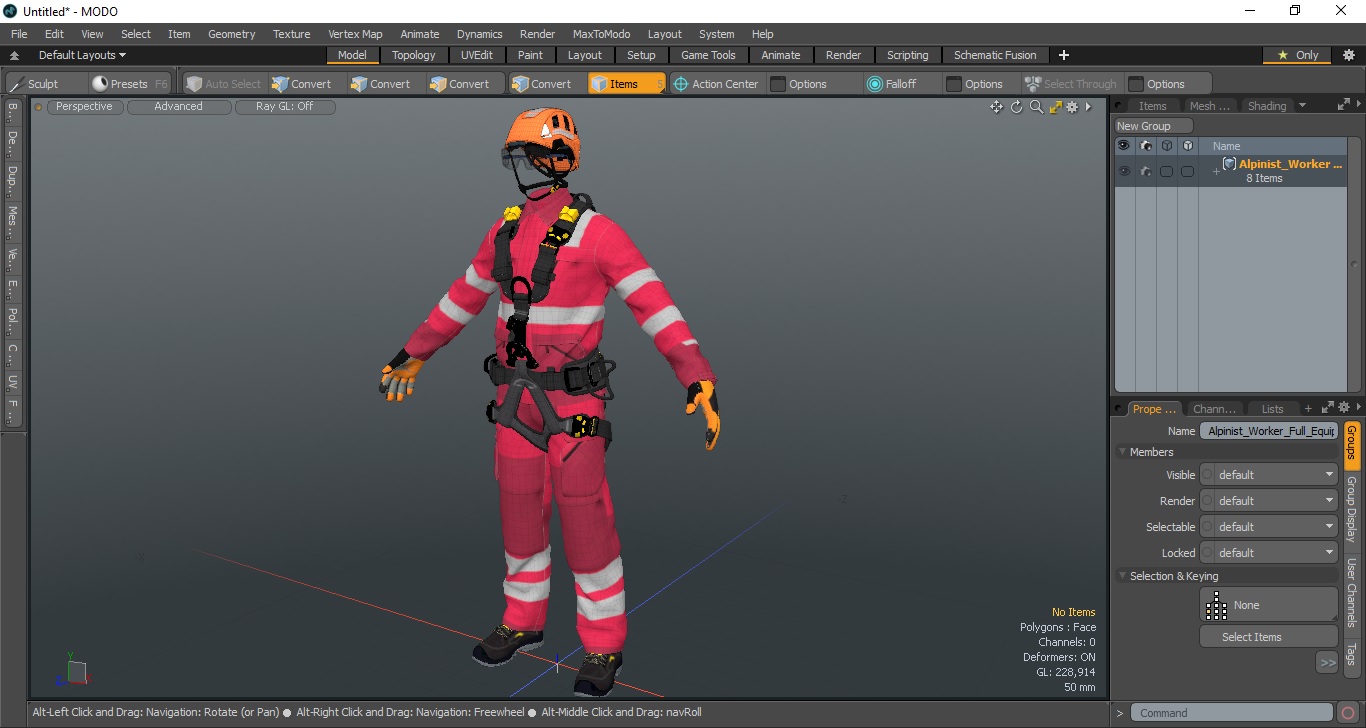Click the viewport rotate control icon
Screen dimensions: 1366x728
tap(1017, 107)
